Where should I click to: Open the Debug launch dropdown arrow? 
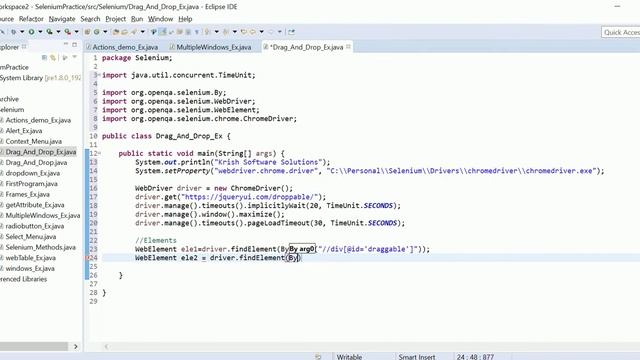22,31
